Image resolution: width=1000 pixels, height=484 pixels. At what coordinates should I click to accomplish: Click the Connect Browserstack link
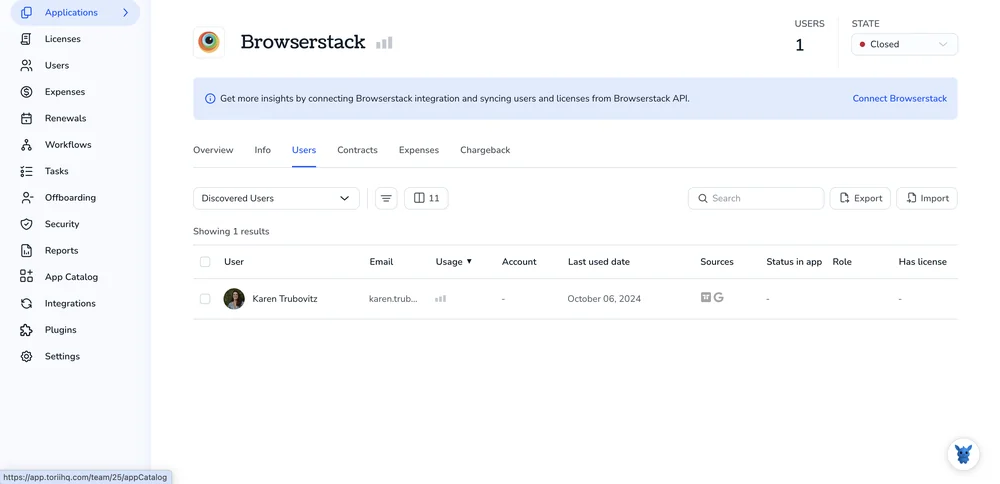pyautogui.click(x=900, y=99)
